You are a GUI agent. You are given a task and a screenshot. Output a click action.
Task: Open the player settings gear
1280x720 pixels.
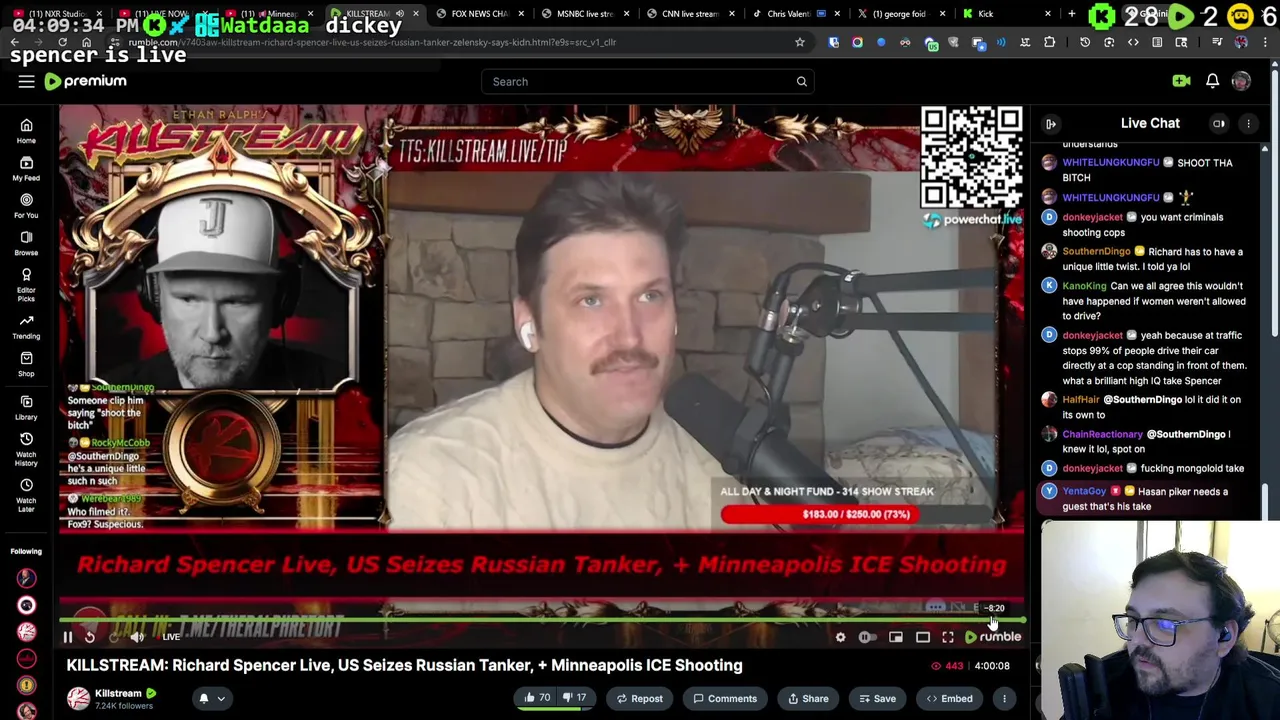coord(840,637)
